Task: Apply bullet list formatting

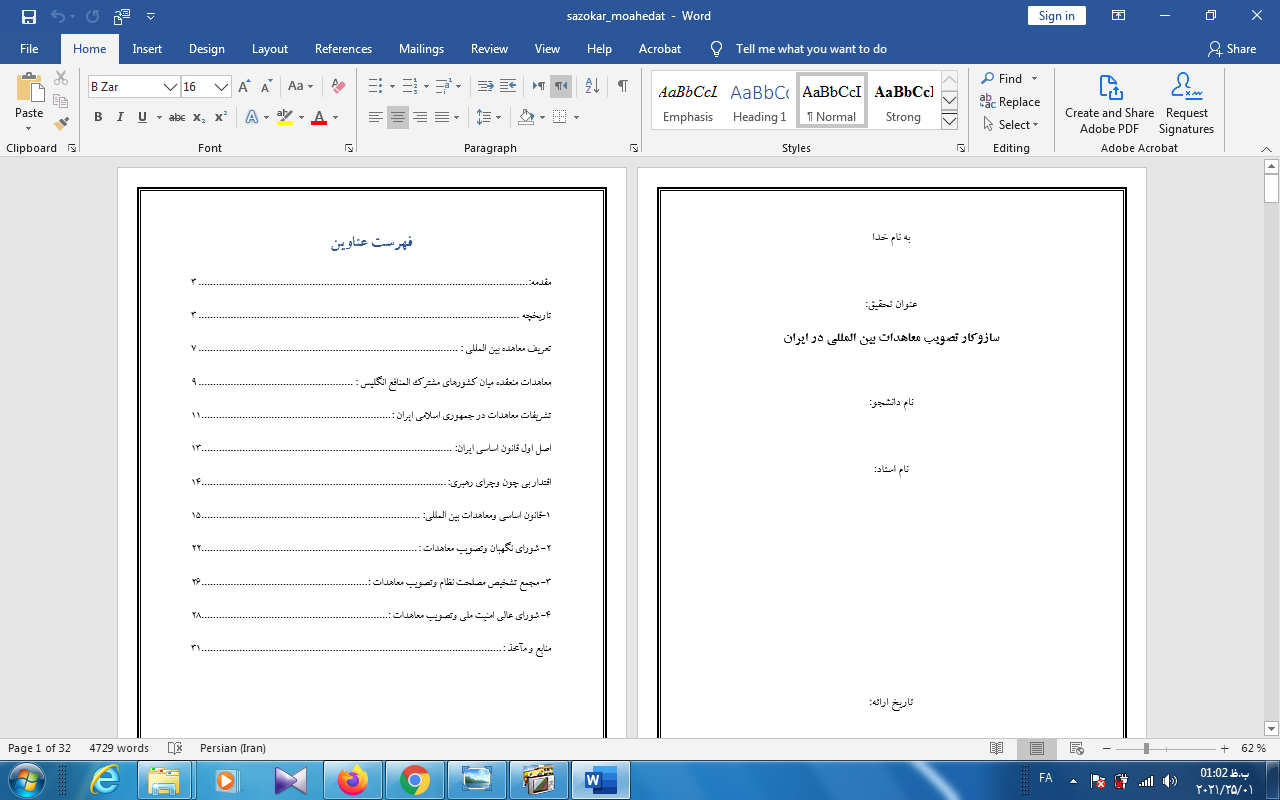Action: (x=375, y=86)
